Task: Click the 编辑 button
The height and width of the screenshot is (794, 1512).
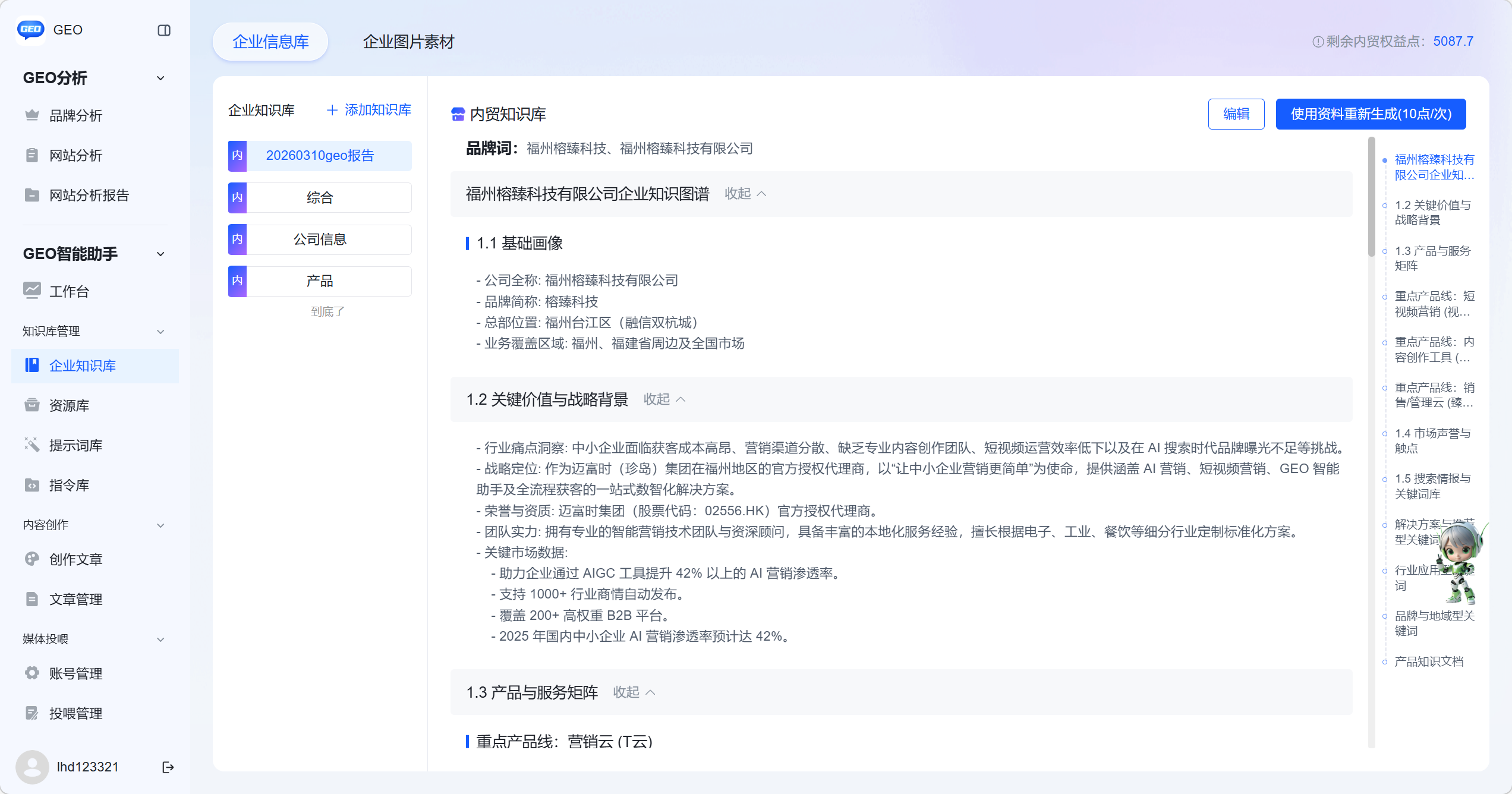Action: pos(1236,114)
